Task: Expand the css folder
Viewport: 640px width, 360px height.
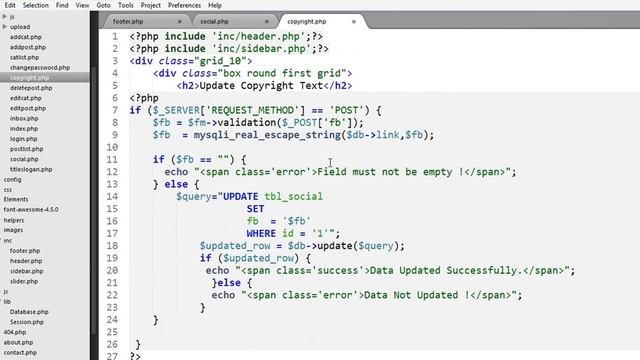Action: (7, 190)
